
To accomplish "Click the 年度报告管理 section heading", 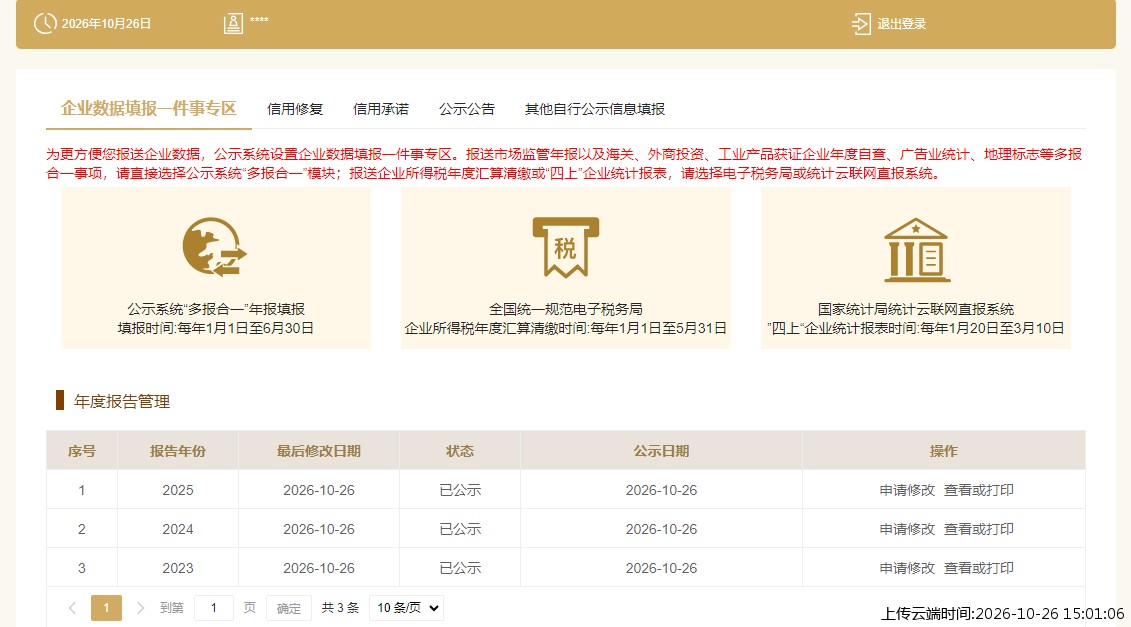I will coord(122,401).
